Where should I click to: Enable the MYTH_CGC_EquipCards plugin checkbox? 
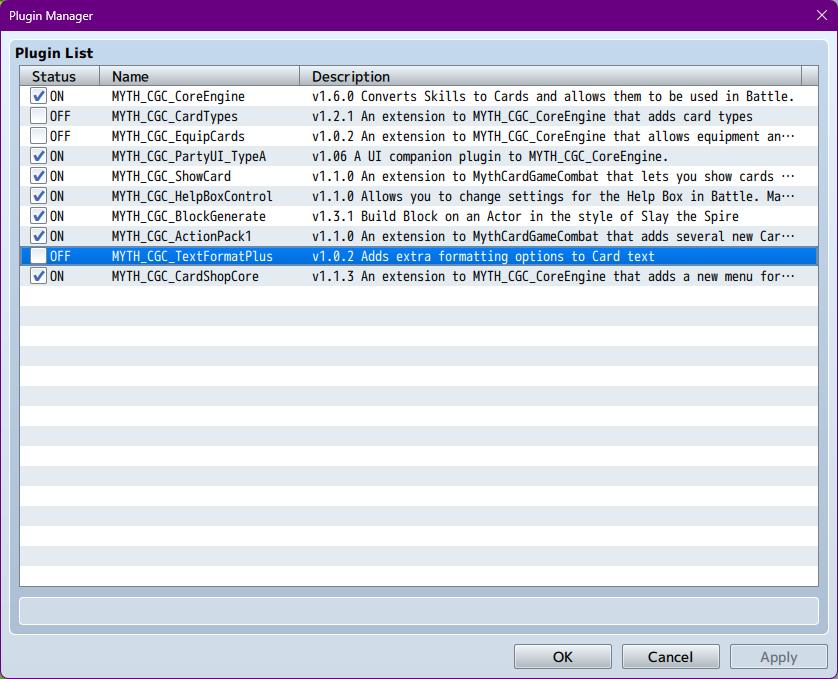click(38, 136)
